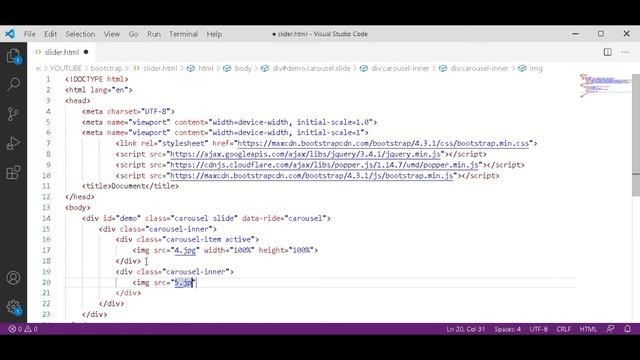Click </head> closing tag on line 12
Image resolution: width=640 pixels, height=360 pixels.
(80, 197)
